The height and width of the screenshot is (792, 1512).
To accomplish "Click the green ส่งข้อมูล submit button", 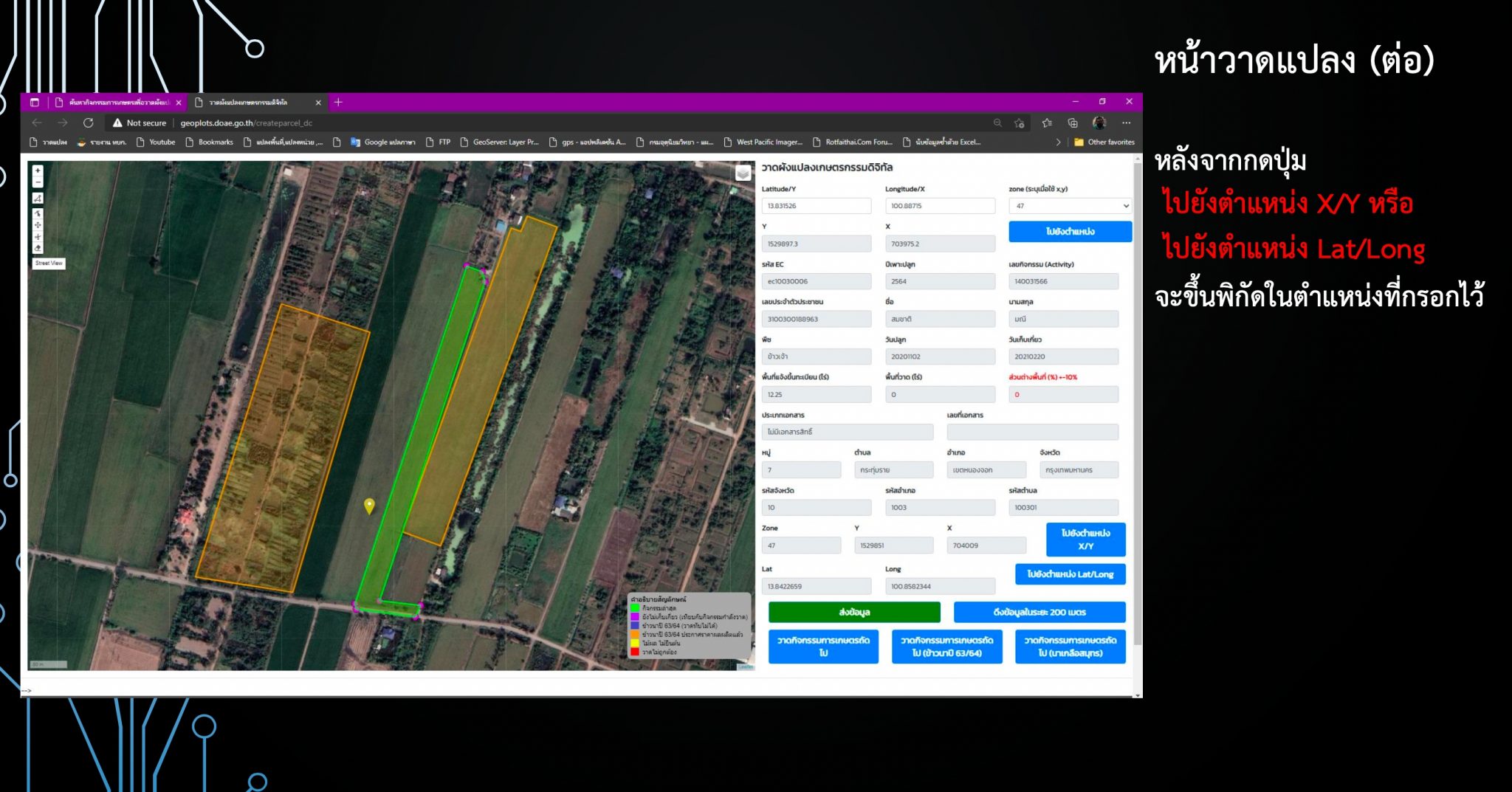I will (x=854, y=612).
